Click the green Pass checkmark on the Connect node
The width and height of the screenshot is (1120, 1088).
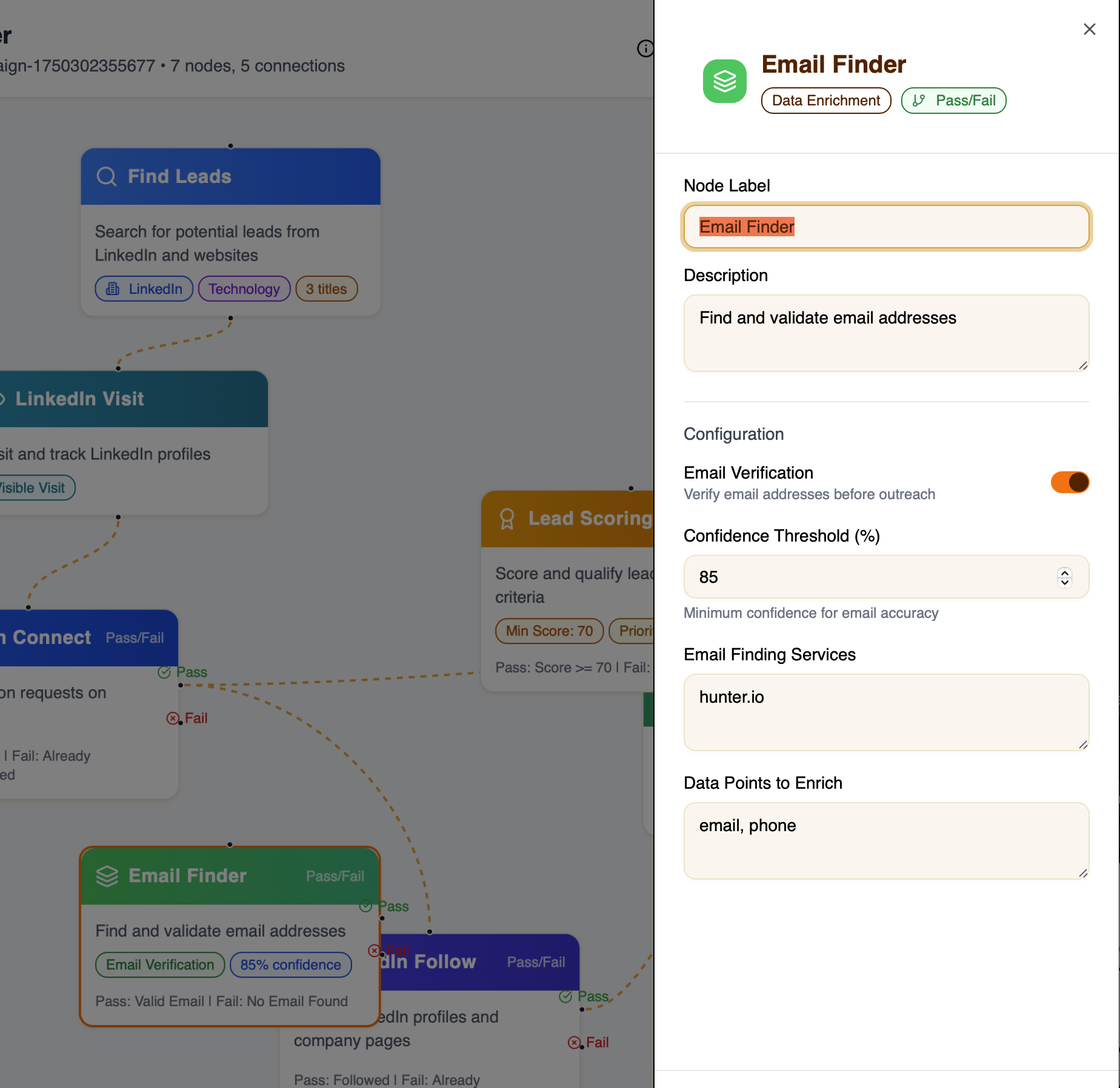click(x=163, y=672)
